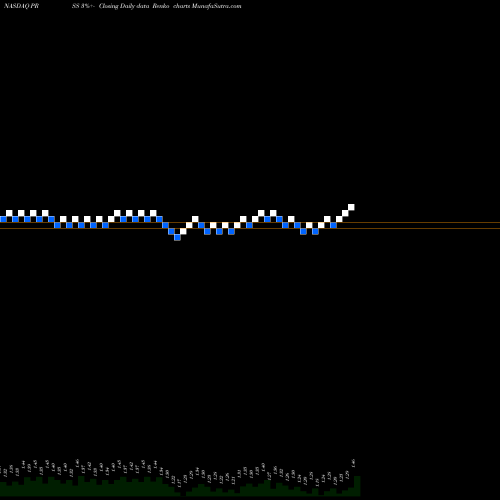
Task: Click the 'Closing Daily data' title text
Action: tap(124, 6)
